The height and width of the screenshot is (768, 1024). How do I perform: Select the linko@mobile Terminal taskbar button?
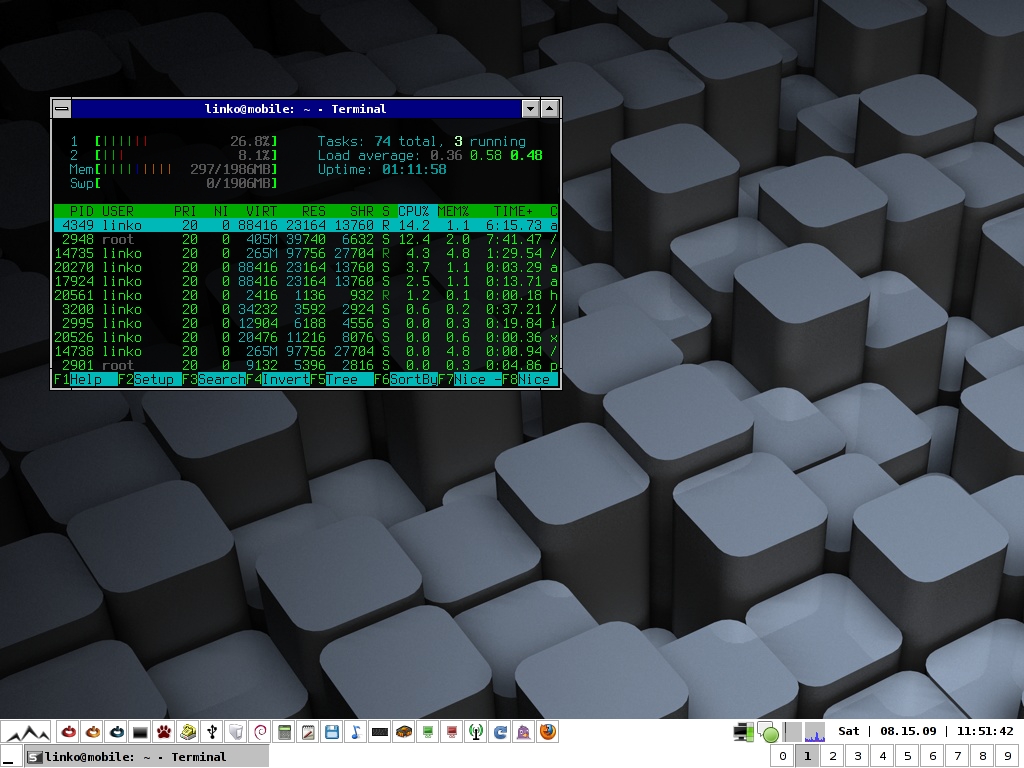click(147, 757)
